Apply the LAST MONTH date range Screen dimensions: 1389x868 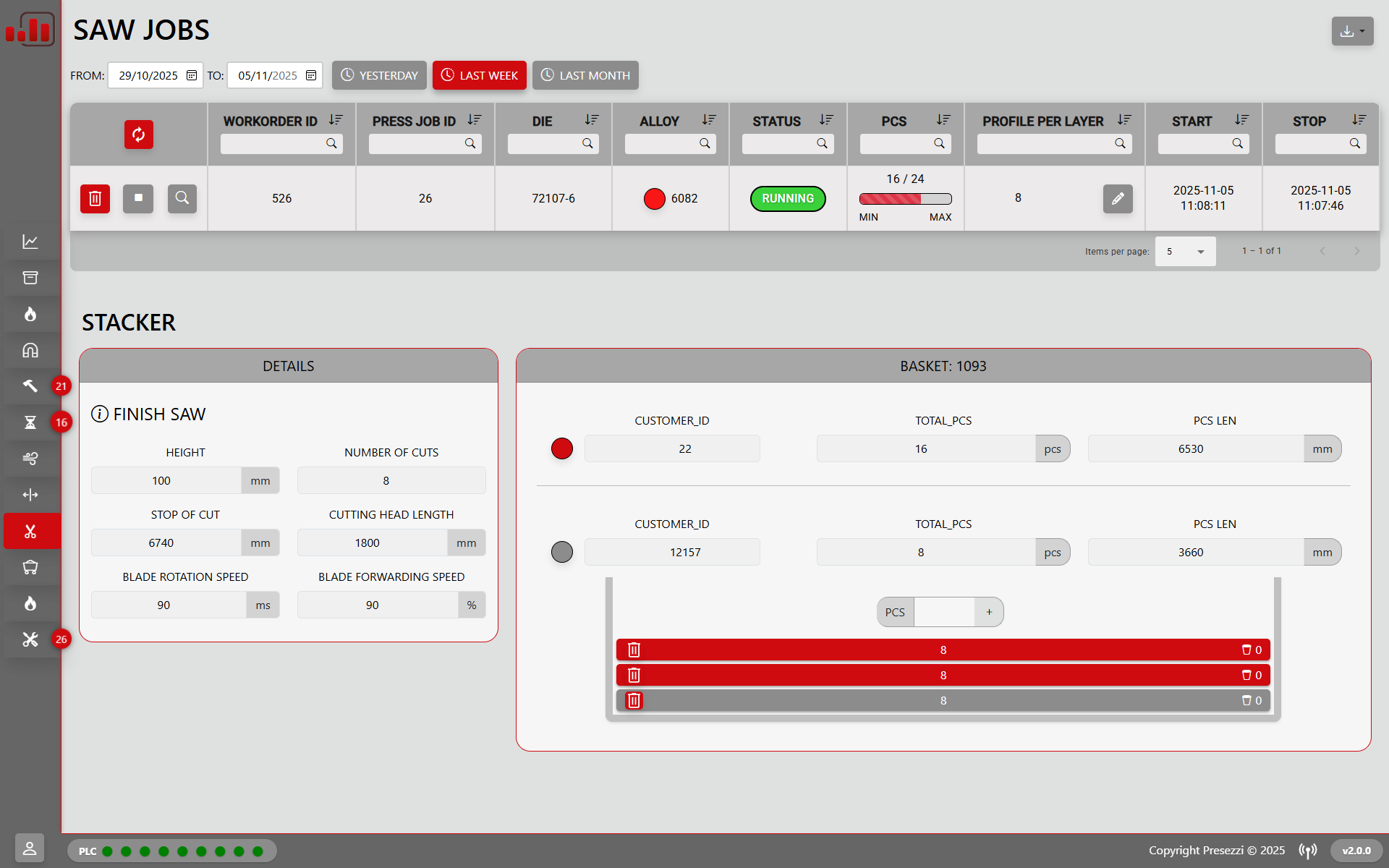[585, 75]
